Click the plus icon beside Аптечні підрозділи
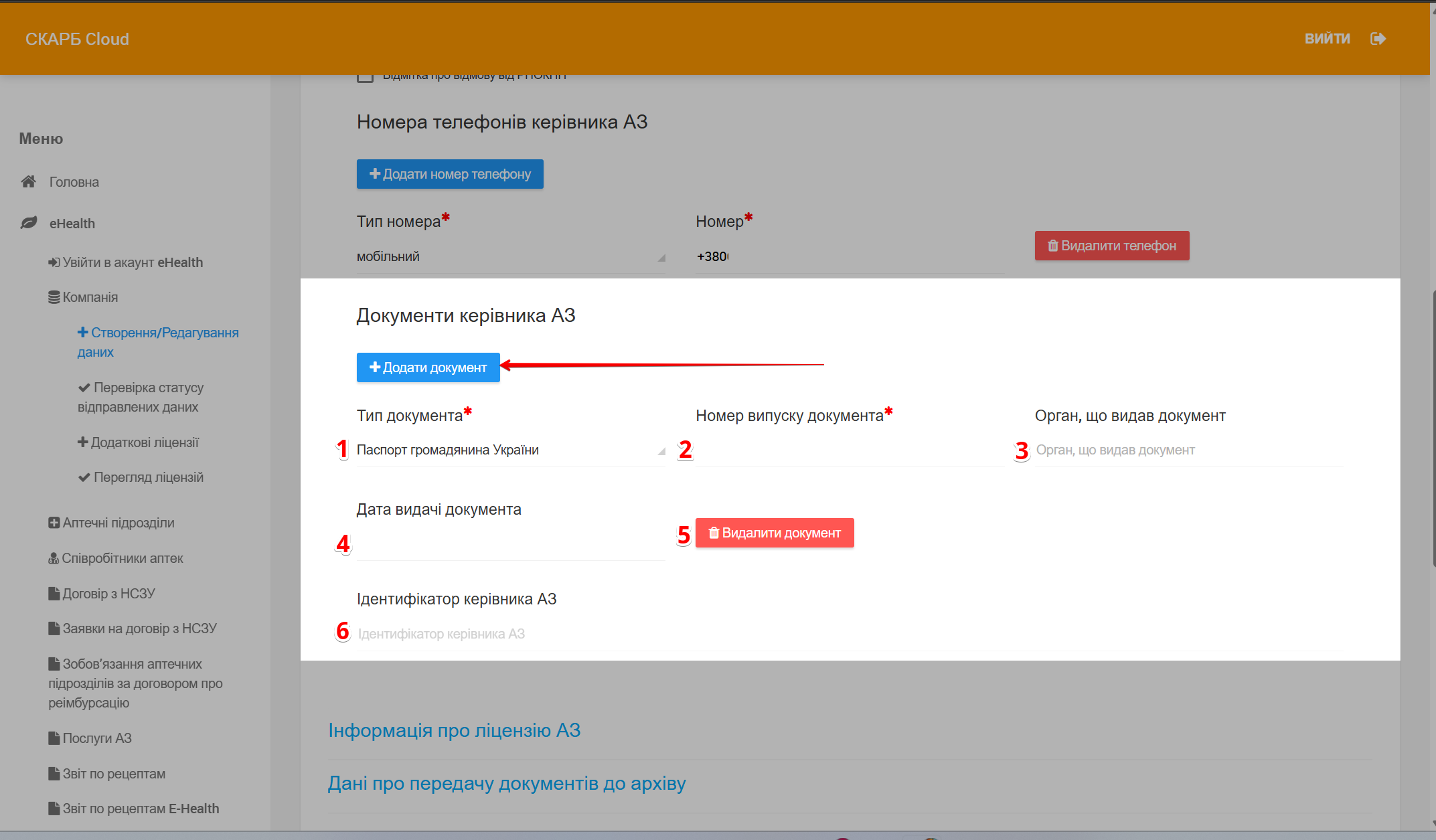 point(54,523)
